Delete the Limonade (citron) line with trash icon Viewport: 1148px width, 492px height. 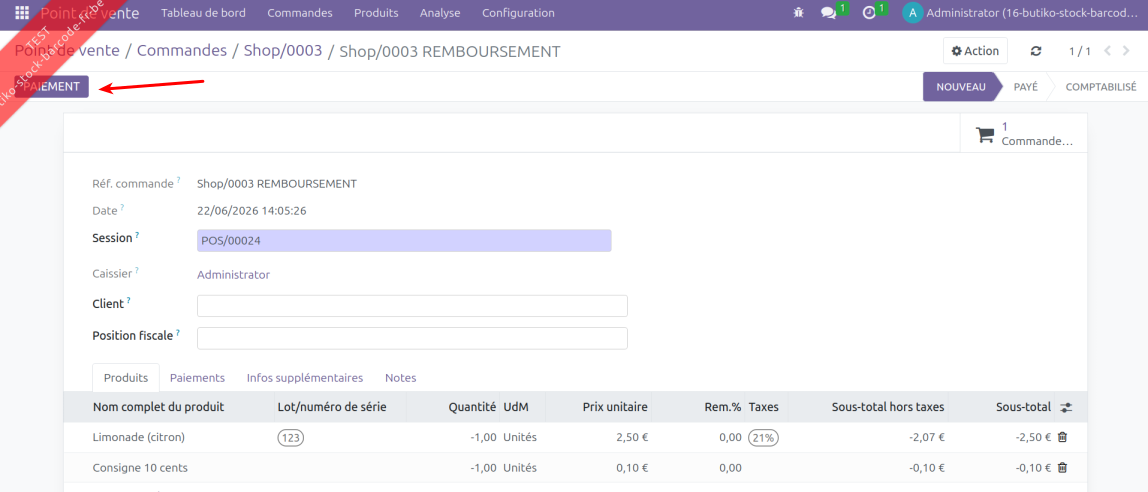click(1063, 437)
